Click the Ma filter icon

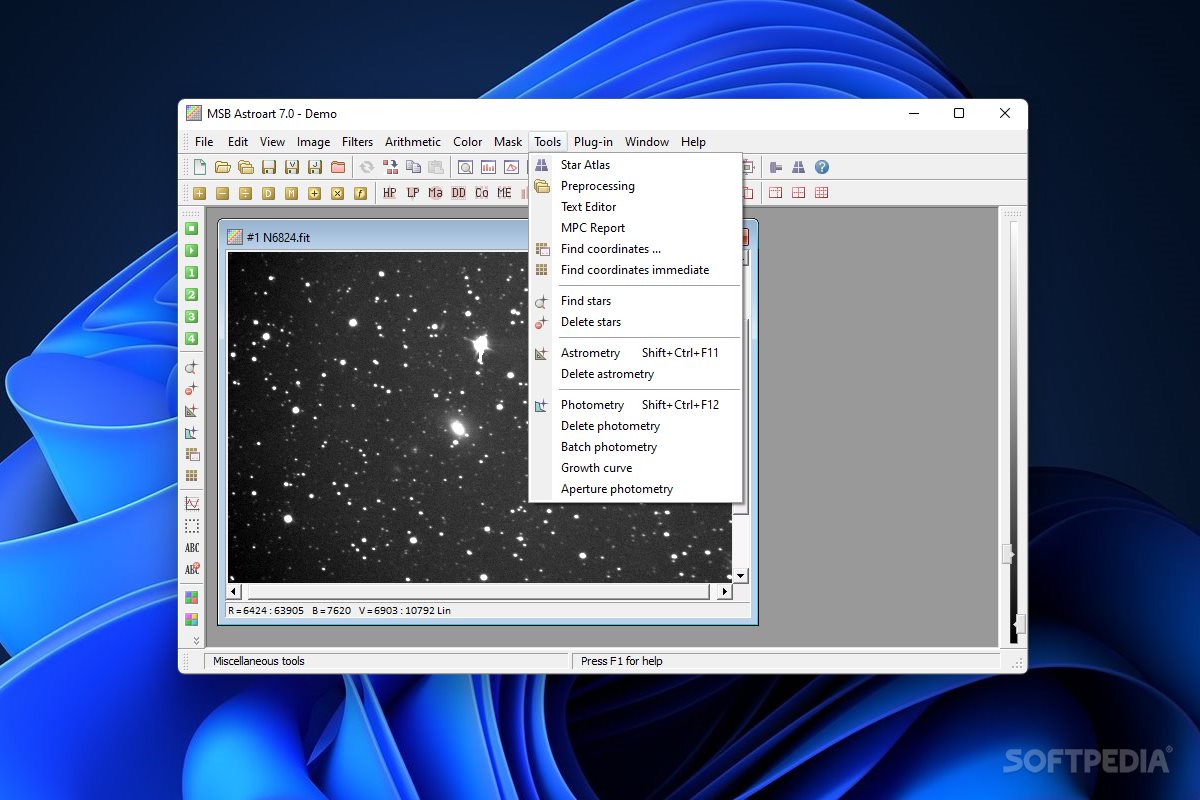[435, 193]
